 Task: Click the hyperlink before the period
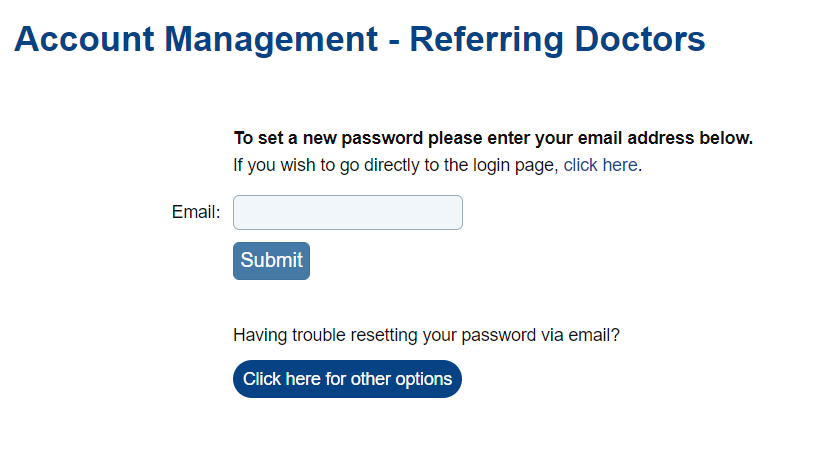pyautogui.click(x=600, y=165)
